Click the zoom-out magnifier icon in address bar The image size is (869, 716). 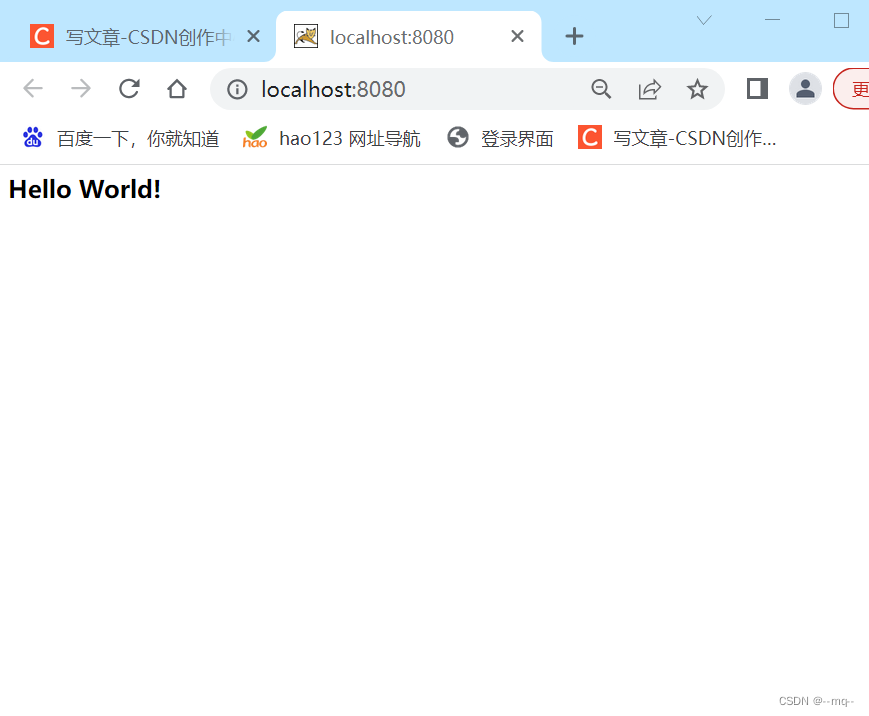point(601,88)
